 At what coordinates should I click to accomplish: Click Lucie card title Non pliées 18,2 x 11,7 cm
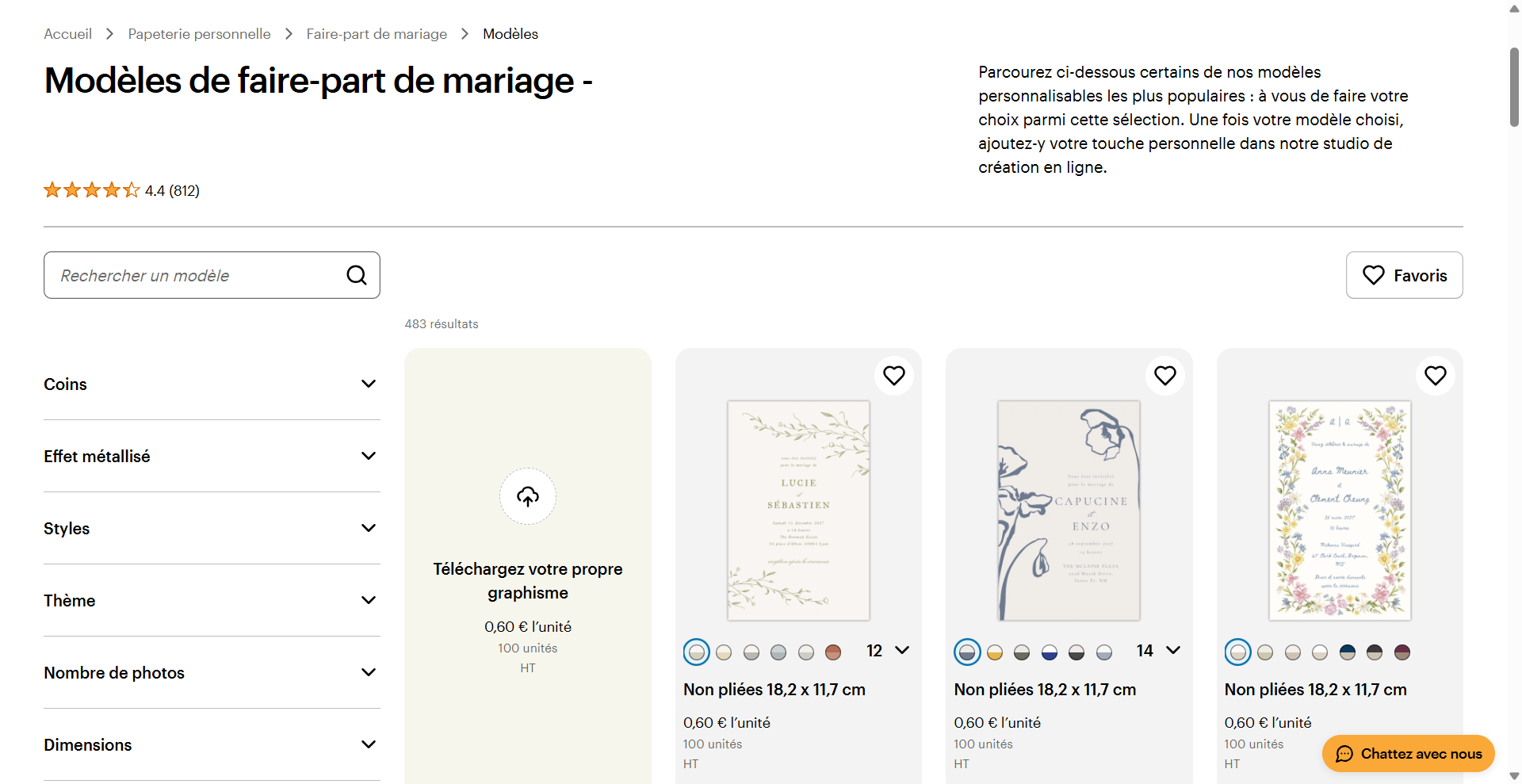[774, 690]
